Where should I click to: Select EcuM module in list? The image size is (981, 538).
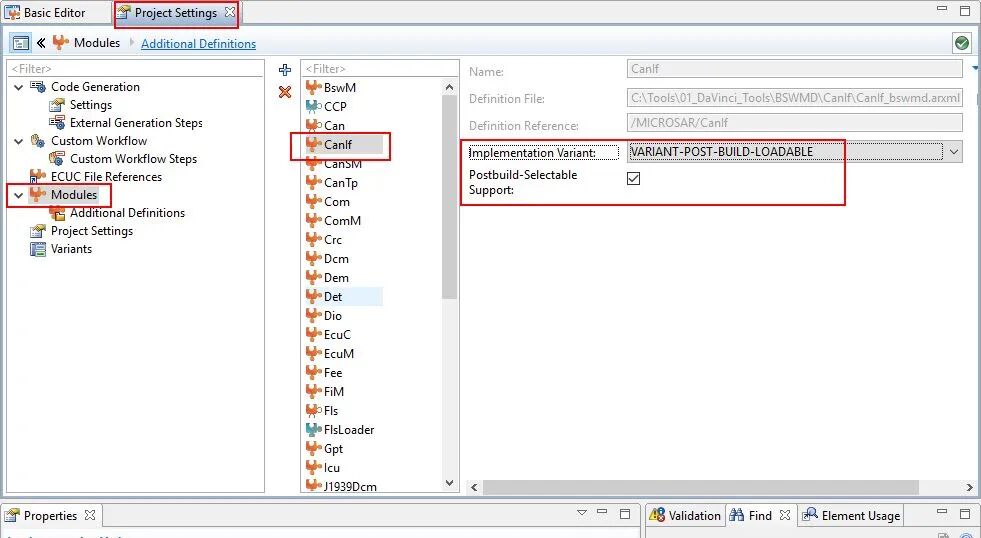click(x=338, y=353)
